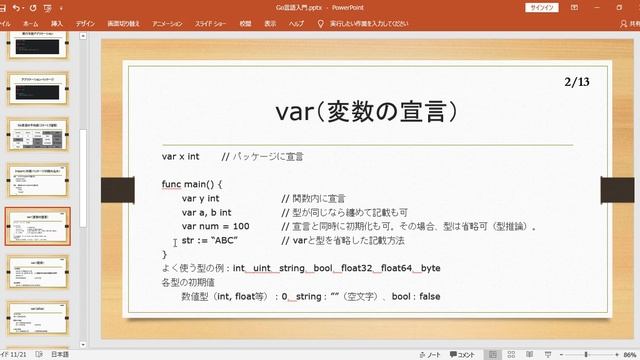The height and width of the screenshot is (360, 640).
Task: Click the Save icon in quick access toolbar
Action: [x=2, y=8]
